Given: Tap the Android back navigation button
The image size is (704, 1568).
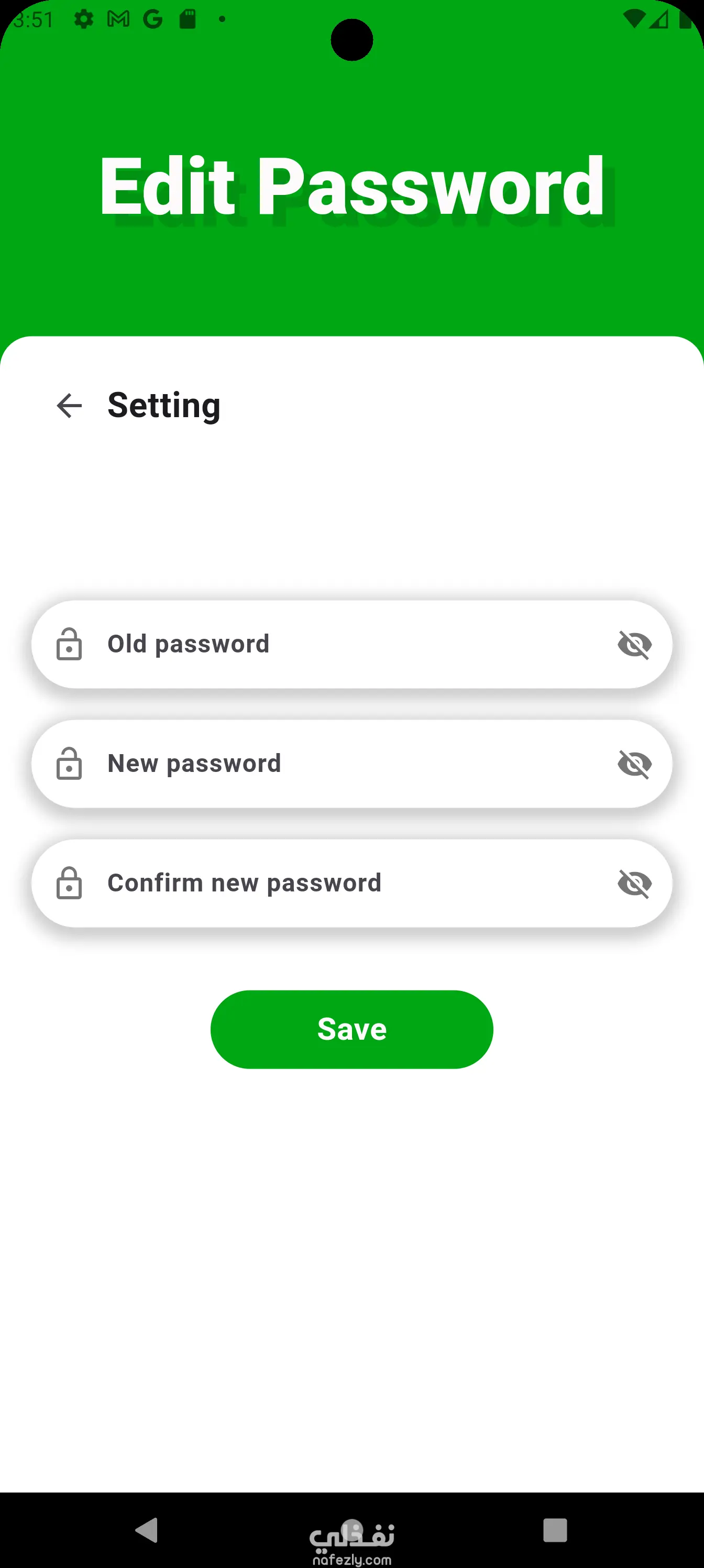Looking at the screenshot, I should pos(147,1530).
